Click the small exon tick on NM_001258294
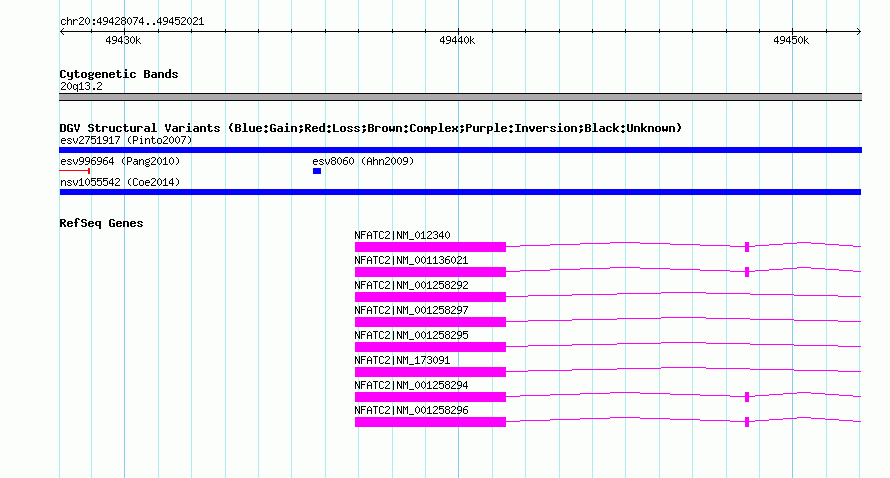Screen dimensions: 890x478 coord(747,397)
